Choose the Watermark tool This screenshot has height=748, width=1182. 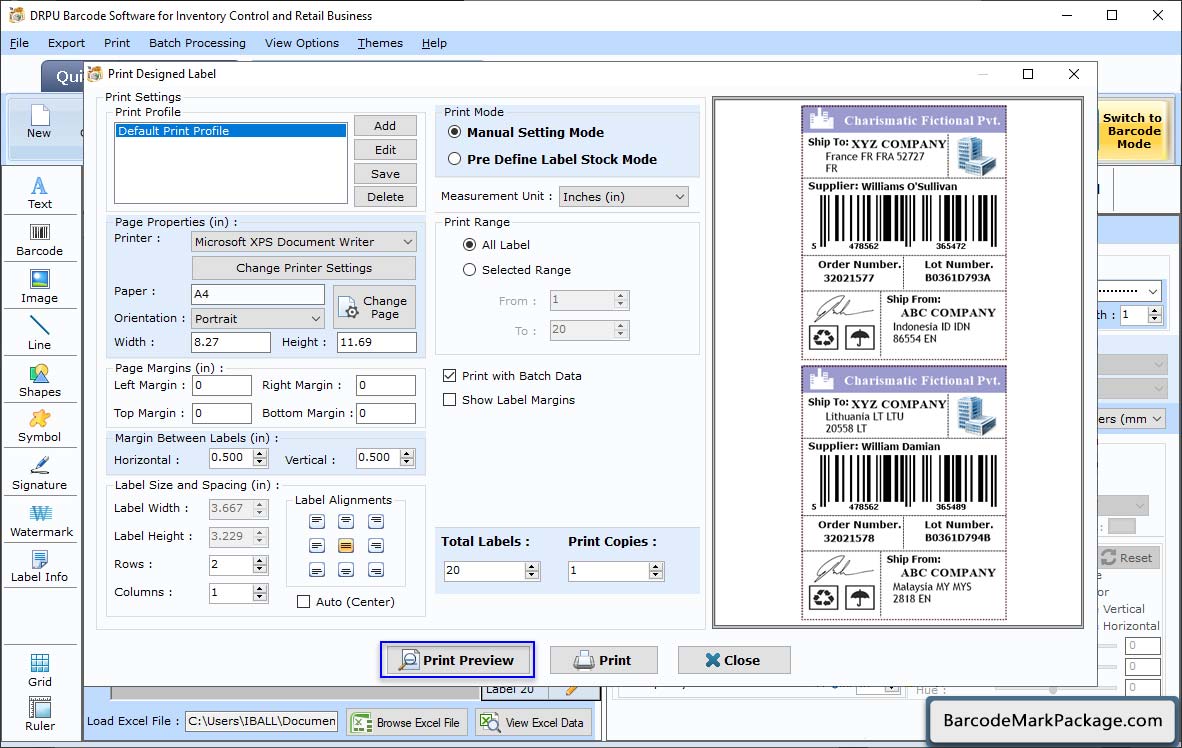tap(40, 521)
